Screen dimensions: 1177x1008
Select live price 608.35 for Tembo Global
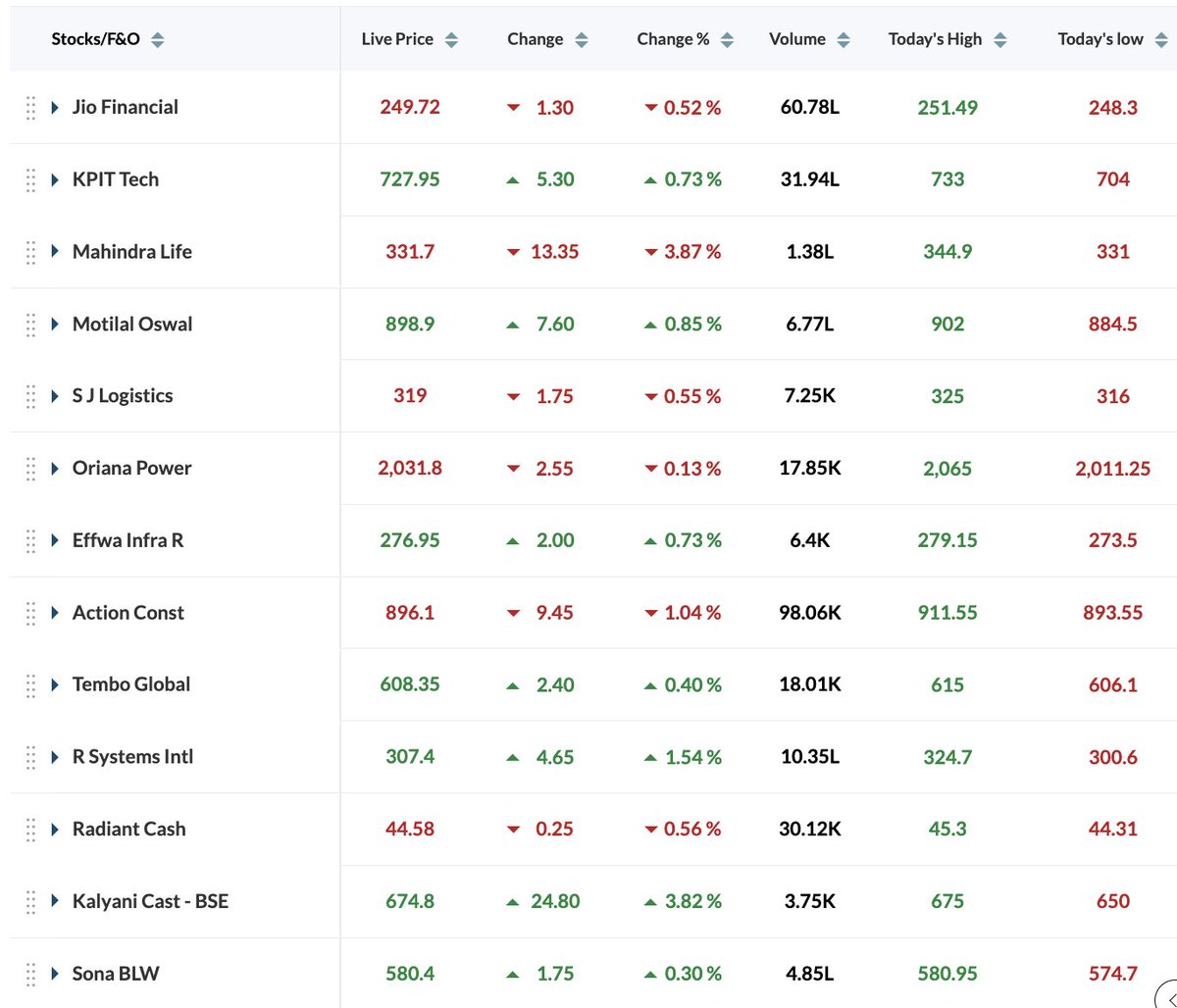(x=410, y=684)
